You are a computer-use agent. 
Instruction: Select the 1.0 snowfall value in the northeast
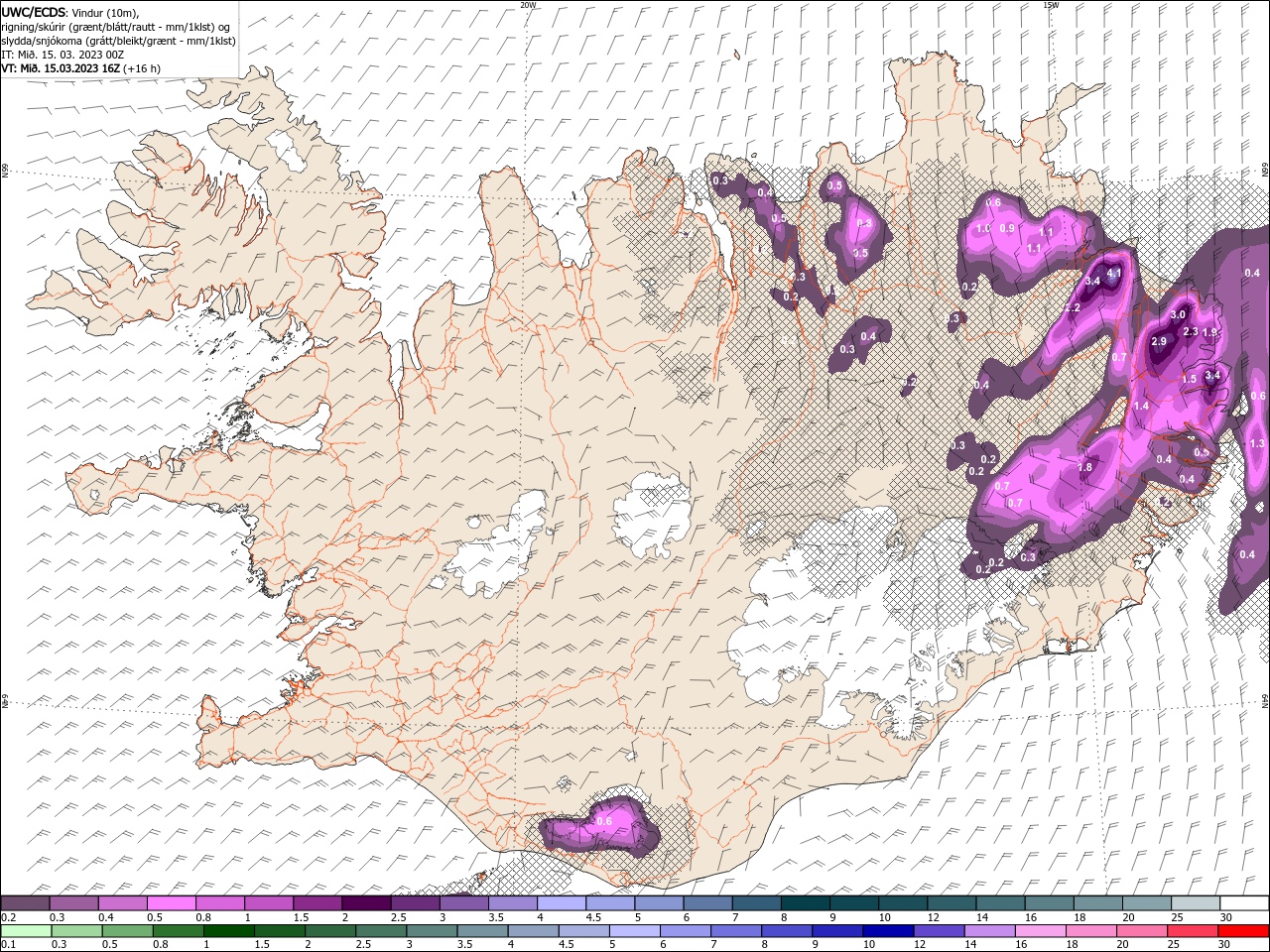pos(984,228)
